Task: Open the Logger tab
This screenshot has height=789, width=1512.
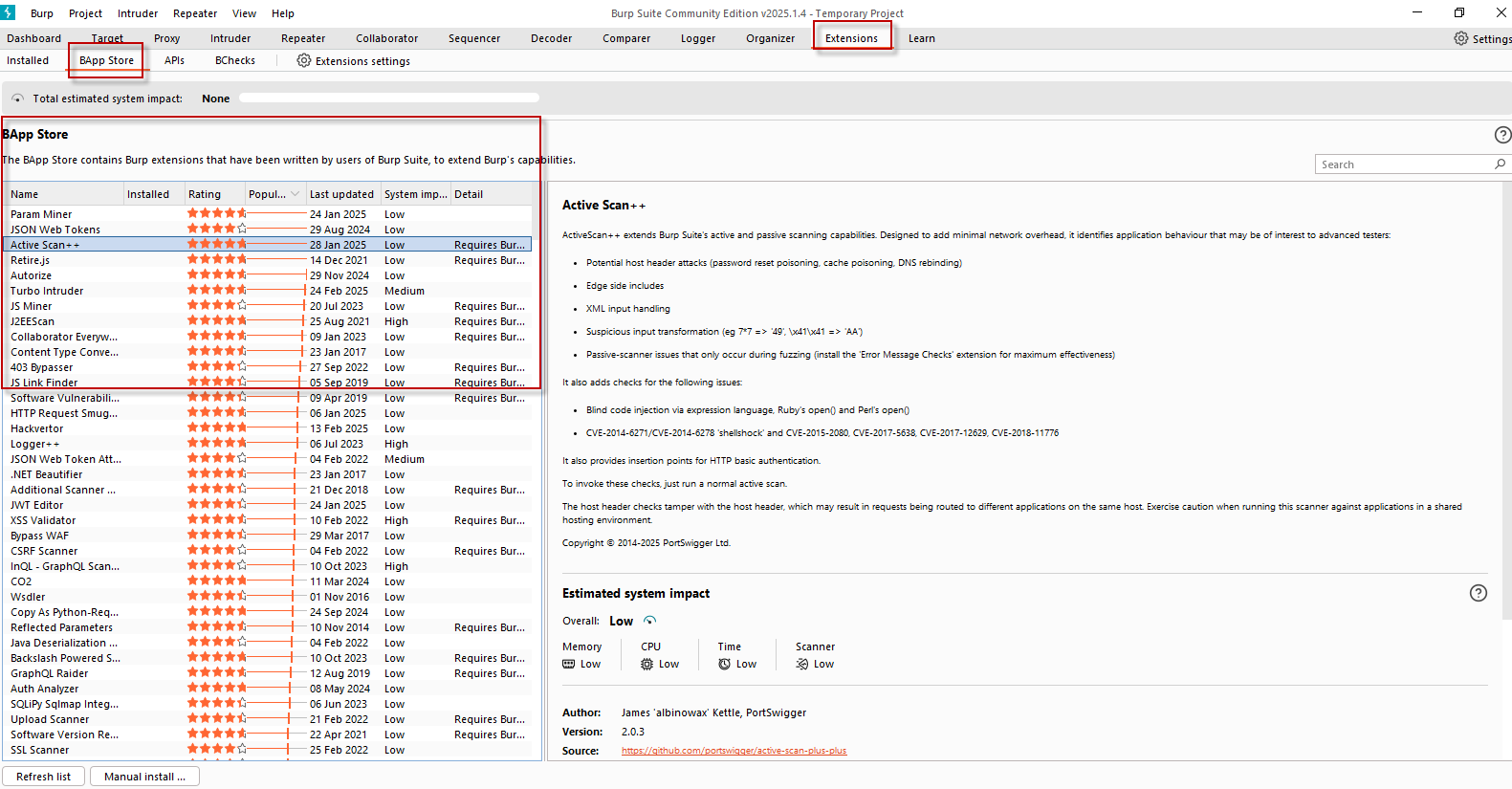Action: pyautogui.click(x=698, y=38)
